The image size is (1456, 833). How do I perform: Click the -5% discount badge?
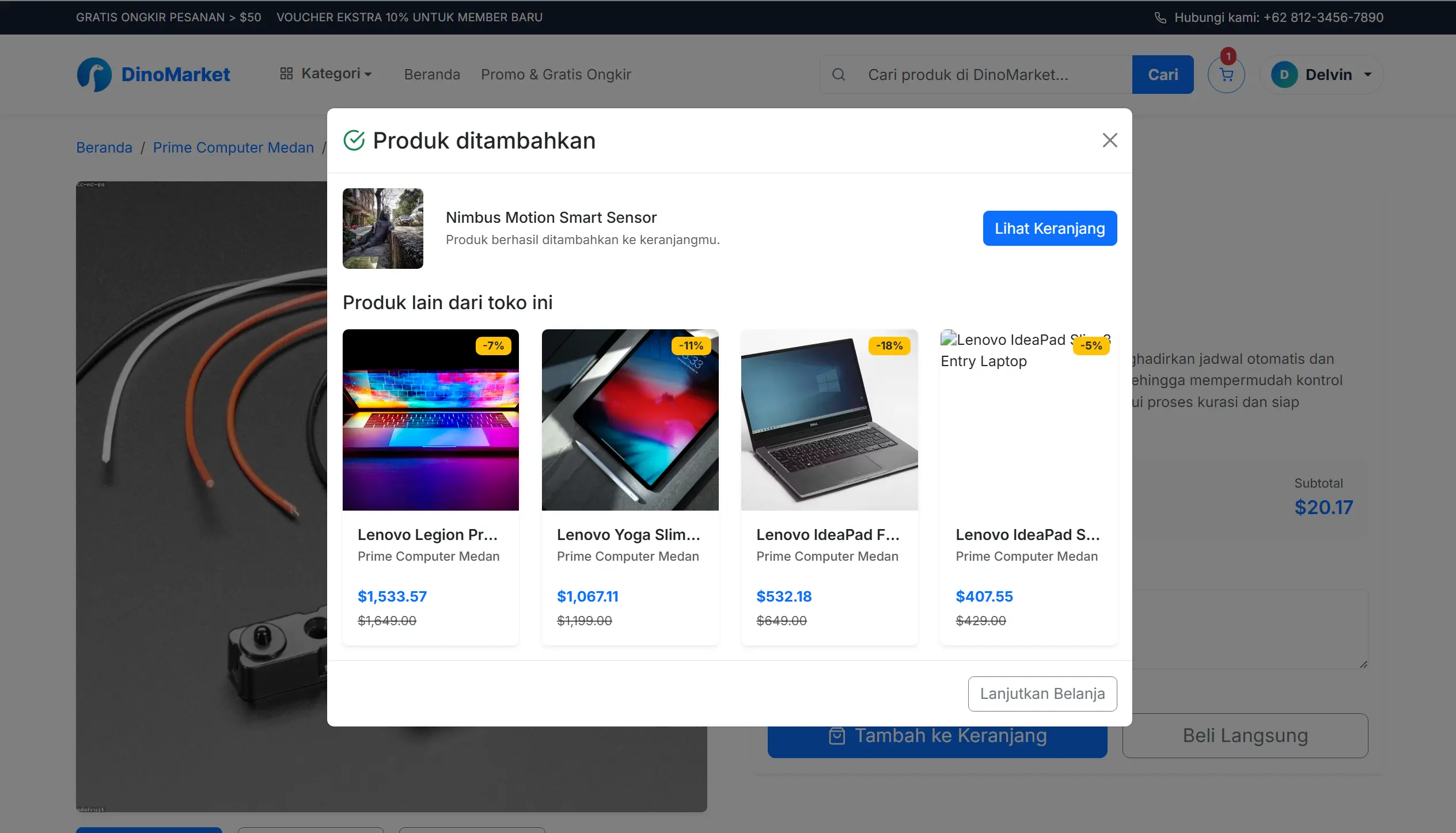coord(1091,346)
